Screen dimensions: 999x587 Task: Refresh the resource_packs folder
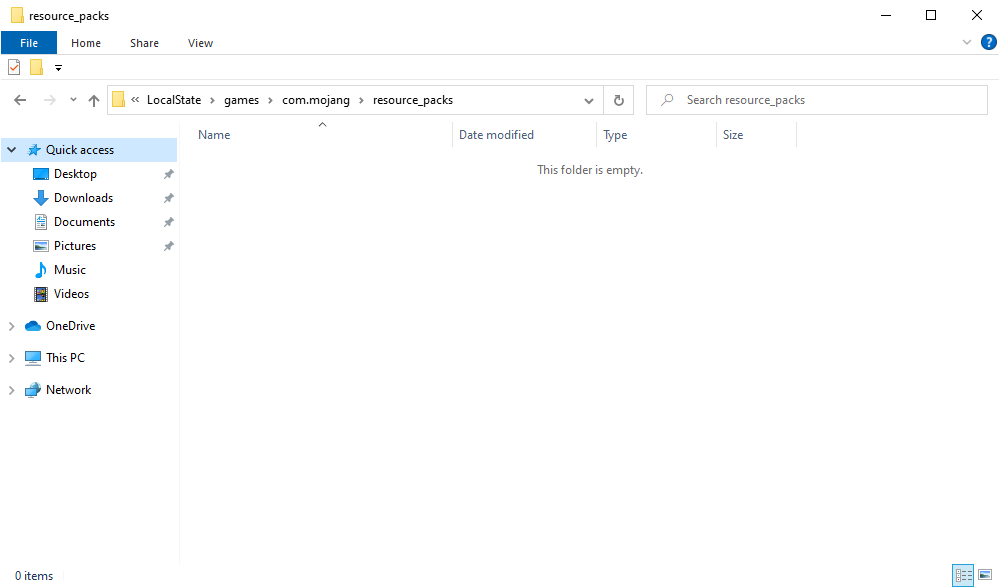click(619, 100)
